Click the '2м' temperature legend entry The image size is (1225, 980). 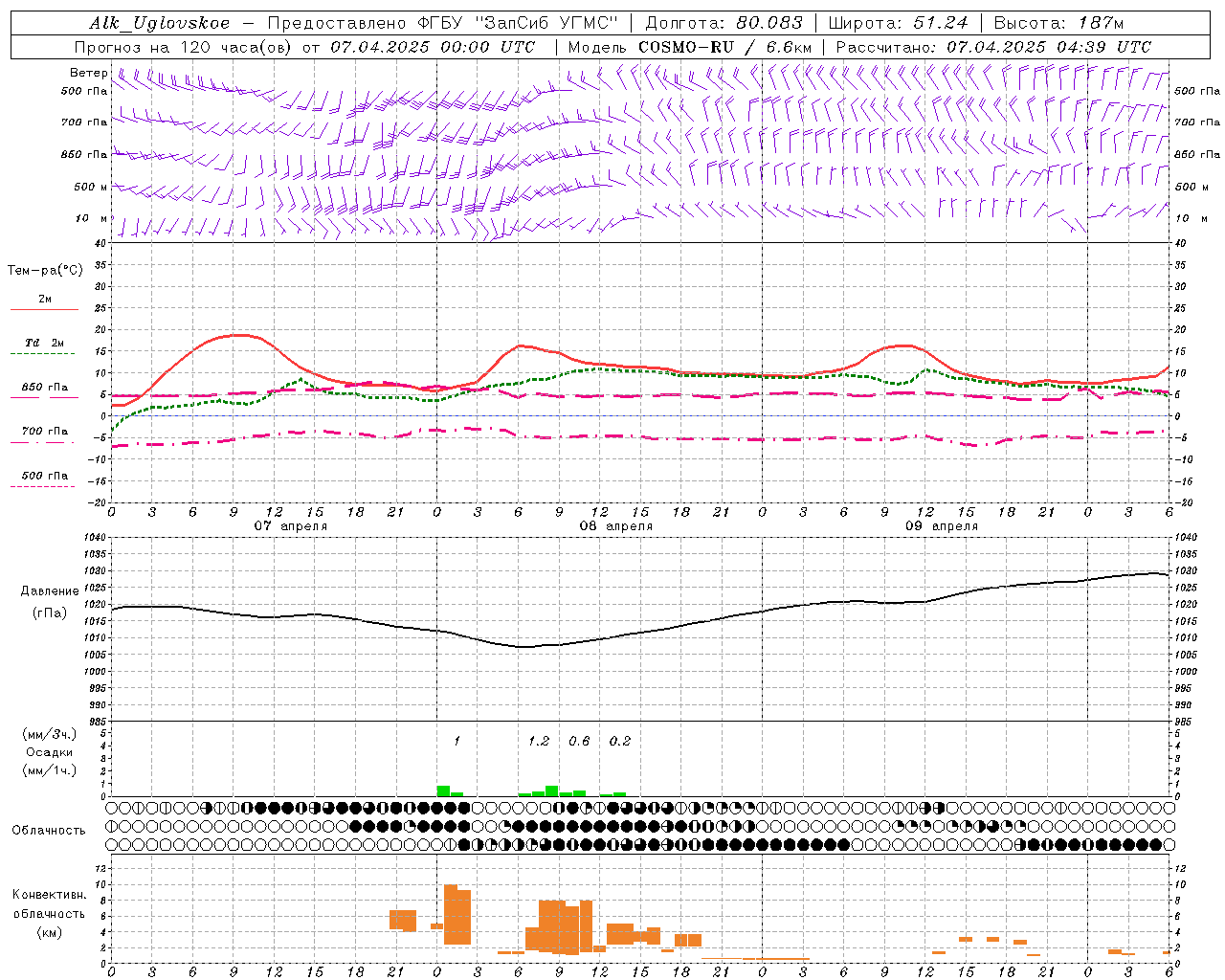click(45, 300)
